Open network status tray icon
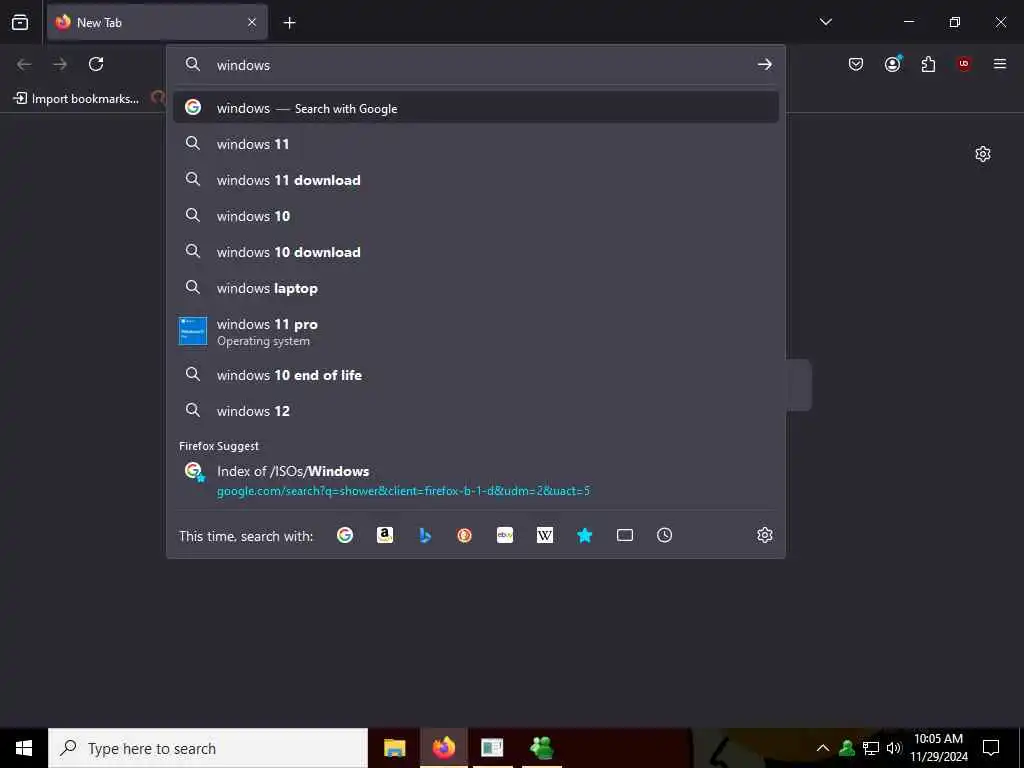 (x=871, y=748)
